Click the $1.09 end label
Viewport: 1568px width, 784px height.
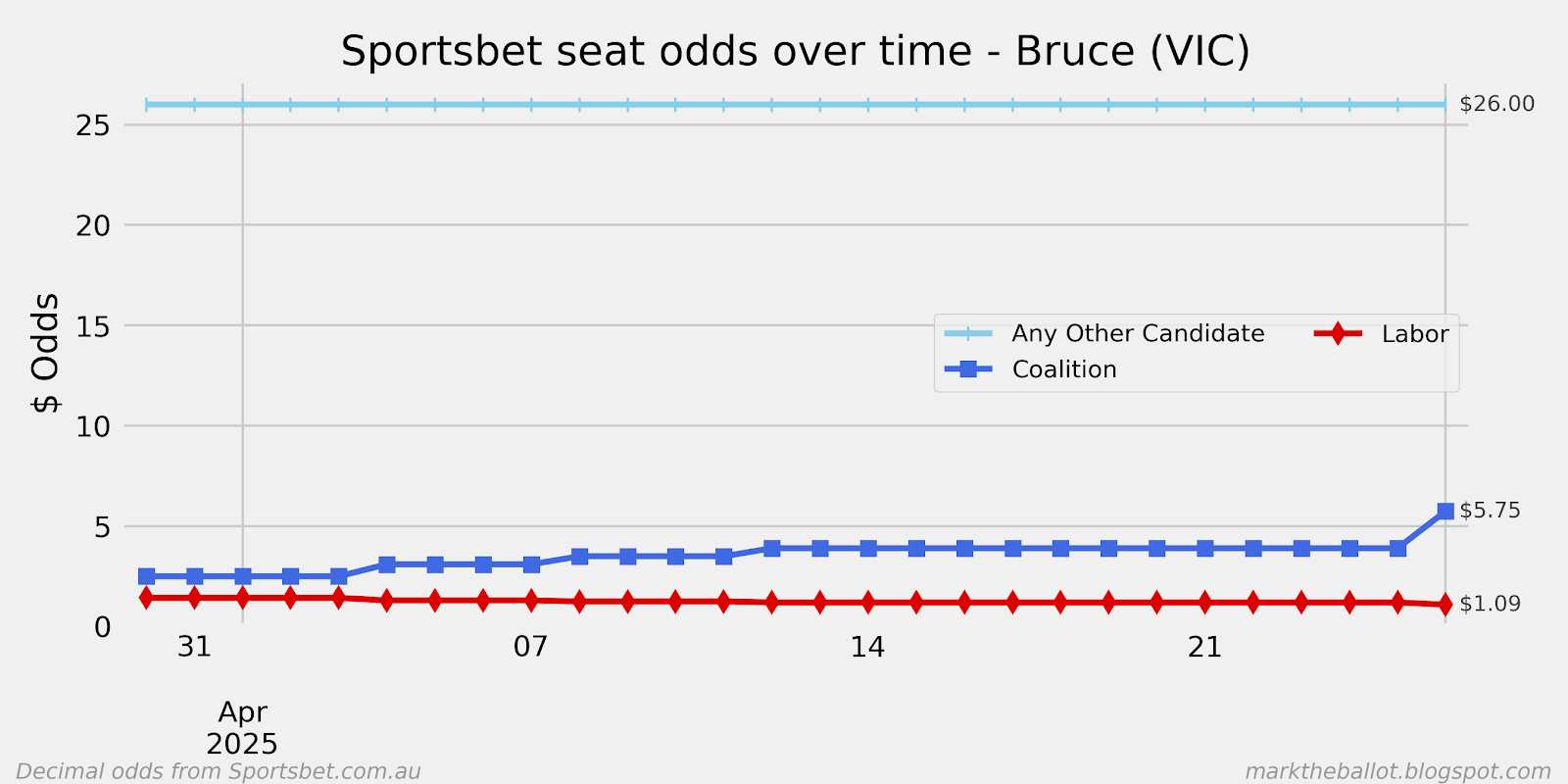click(x=1490, y=604)
